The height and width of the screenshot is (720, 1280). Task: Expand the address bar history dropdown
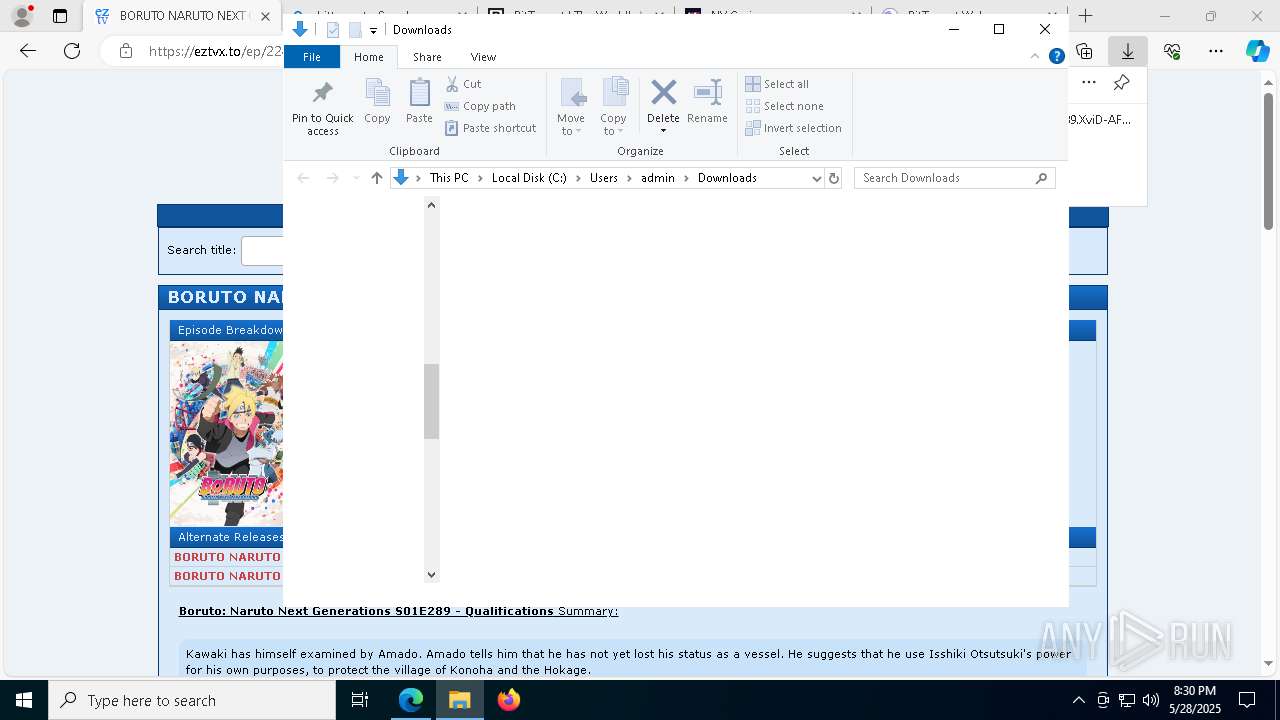[816, 178]
